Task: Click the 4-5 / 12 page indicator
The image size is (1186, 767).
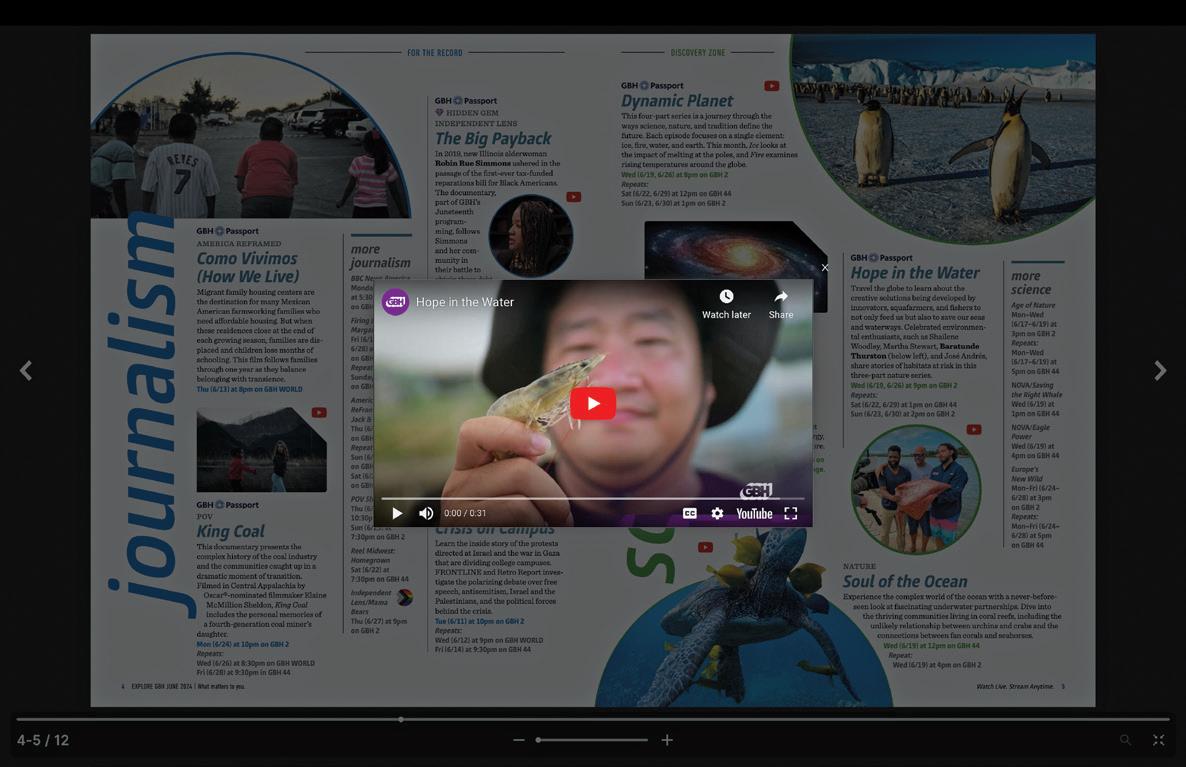Action: click(43, 741)
